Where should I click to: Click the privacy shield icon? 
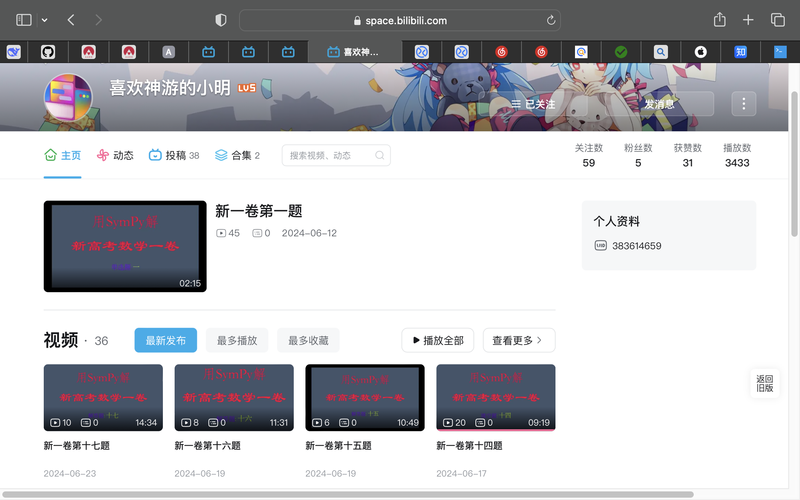pyautogui.click(x=221, y=20)
